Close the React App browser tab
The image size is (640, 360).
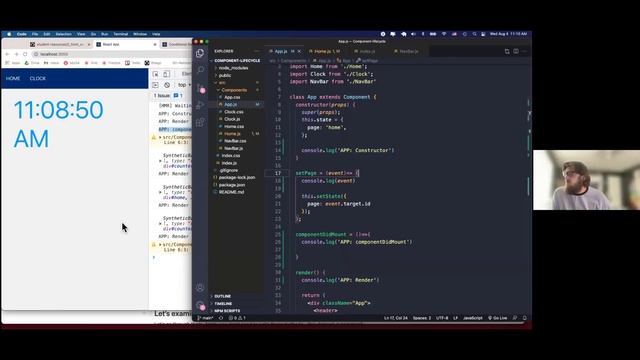coord(155,44)
